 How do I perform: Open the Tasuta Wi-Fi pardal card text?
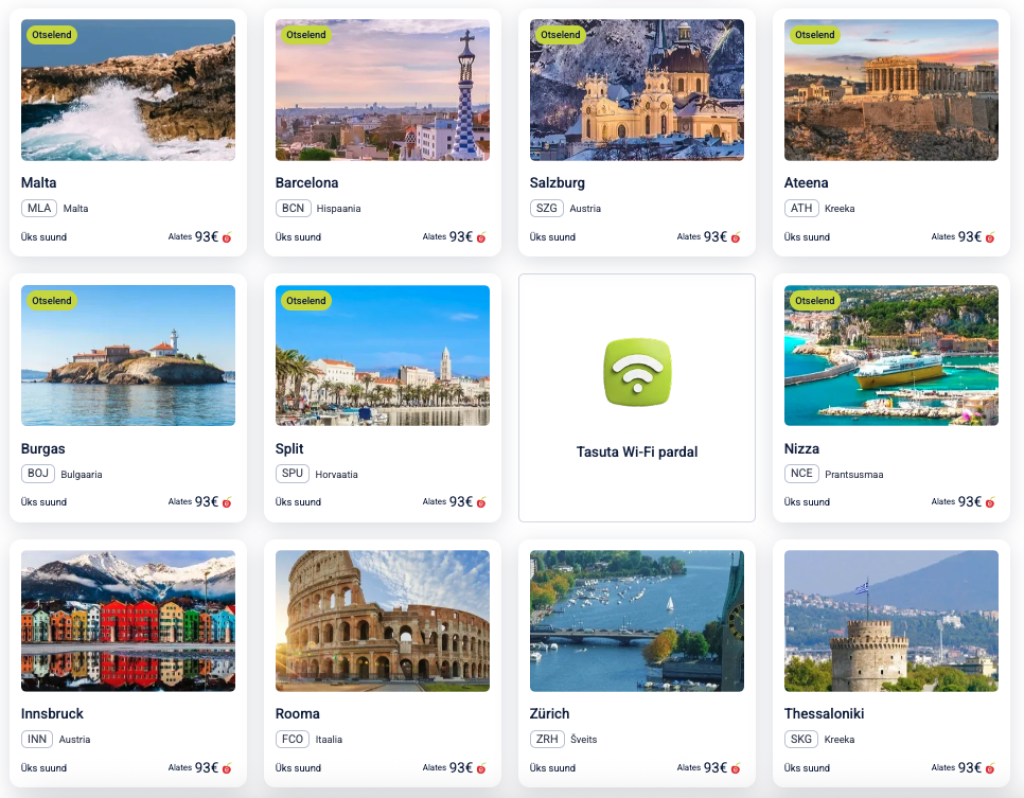637,452
